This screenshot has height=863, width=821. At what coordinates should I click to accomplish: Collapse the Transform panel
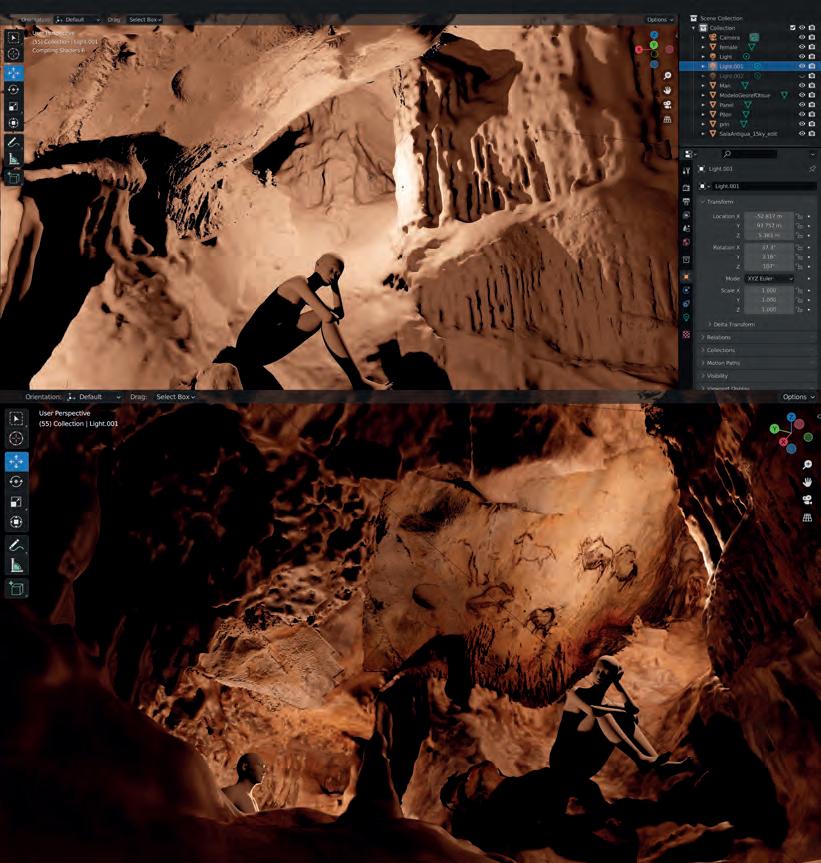point(720,202)
